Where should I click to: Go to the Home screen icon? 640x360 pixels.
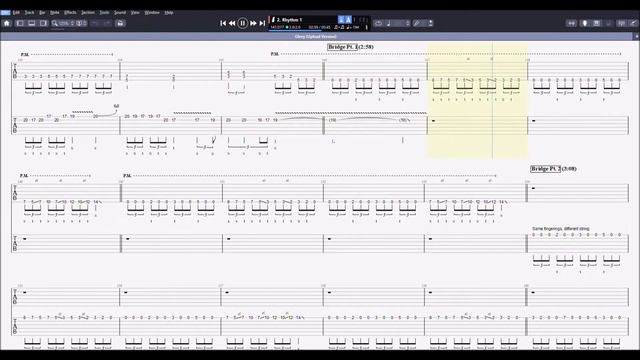[x=7, y=23]
